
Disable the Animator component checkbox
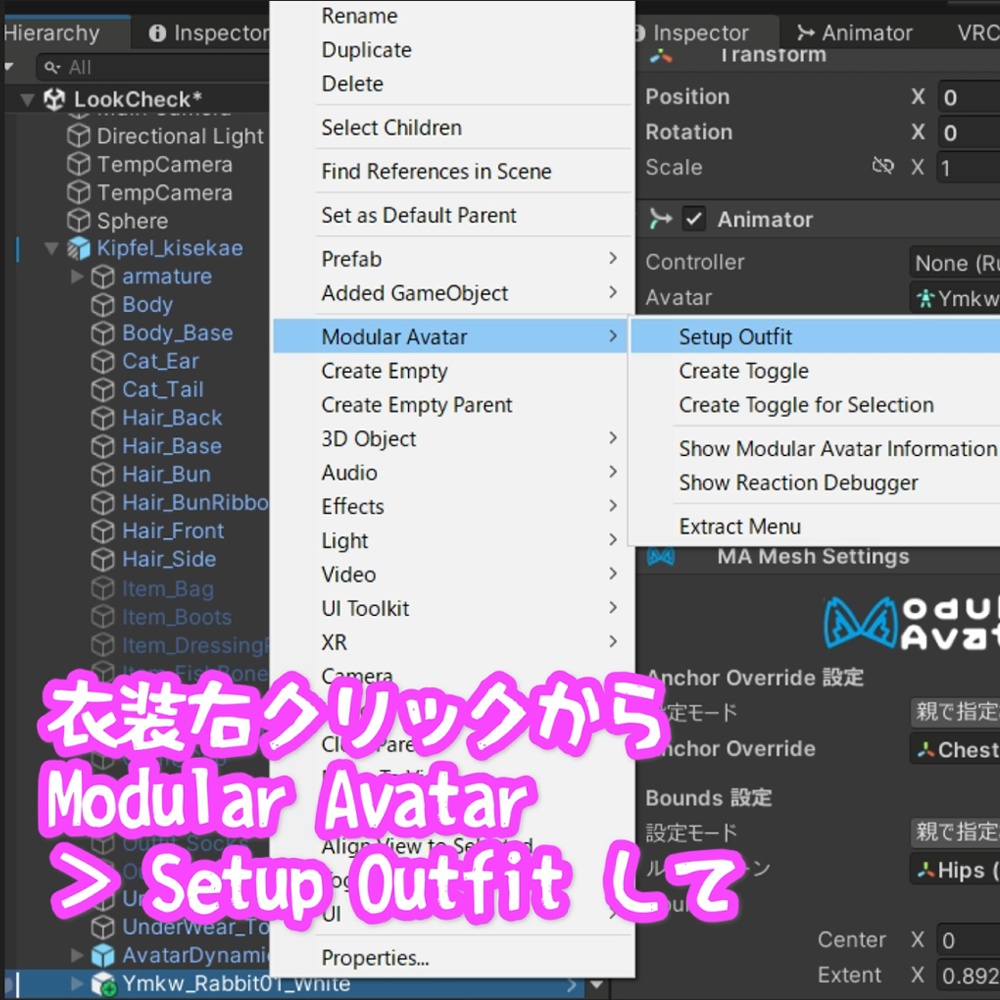pyautogui.click(x=693, y=218)
